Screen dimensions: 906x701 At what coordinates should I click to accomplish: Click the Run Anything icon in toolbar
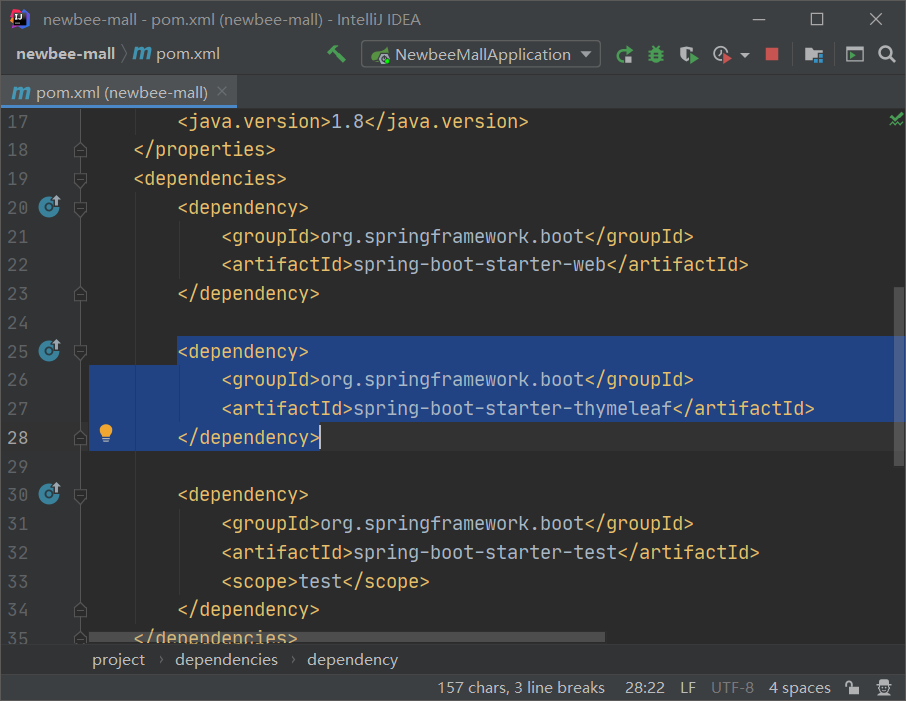click(855, 54)
